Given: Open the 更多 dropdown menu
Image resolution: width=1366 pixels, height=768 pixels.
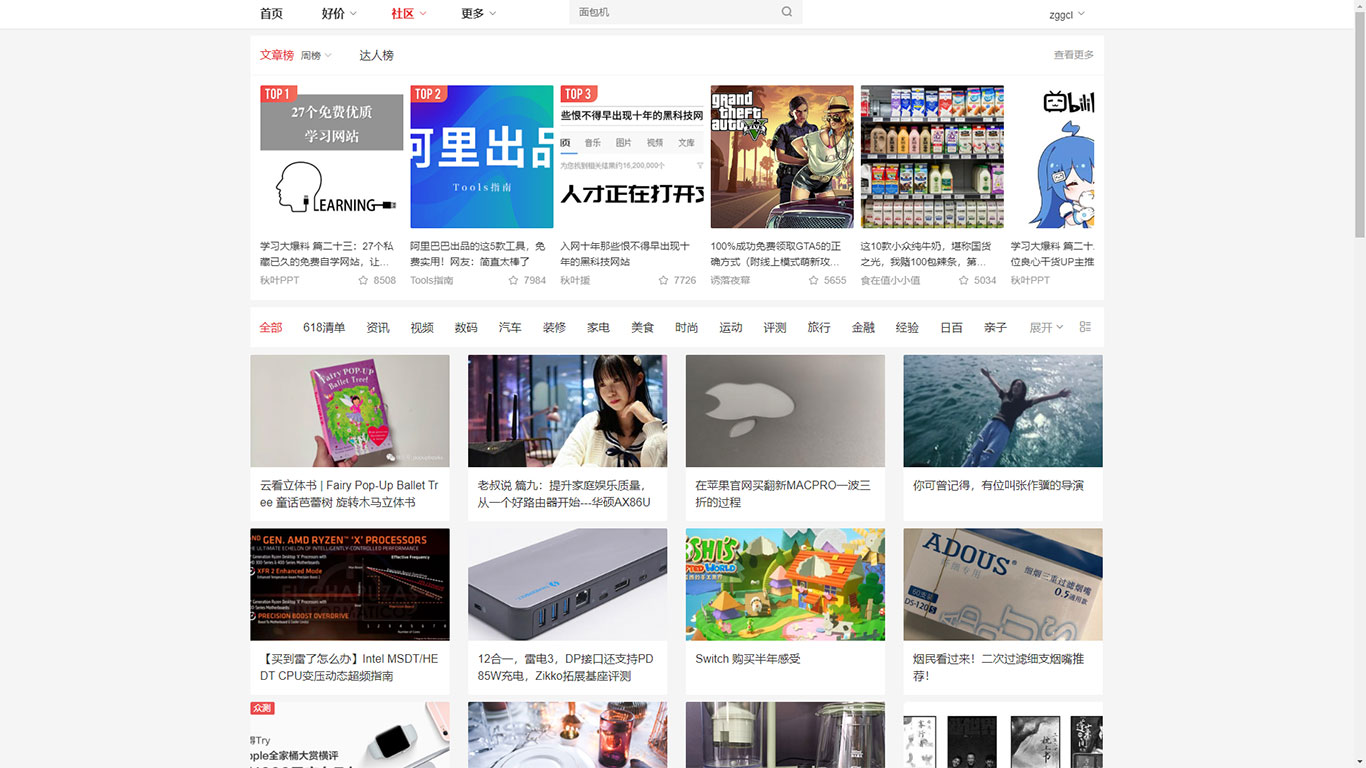Looking at the screenshot, I should pyautogui.click(x=478, y=13).
